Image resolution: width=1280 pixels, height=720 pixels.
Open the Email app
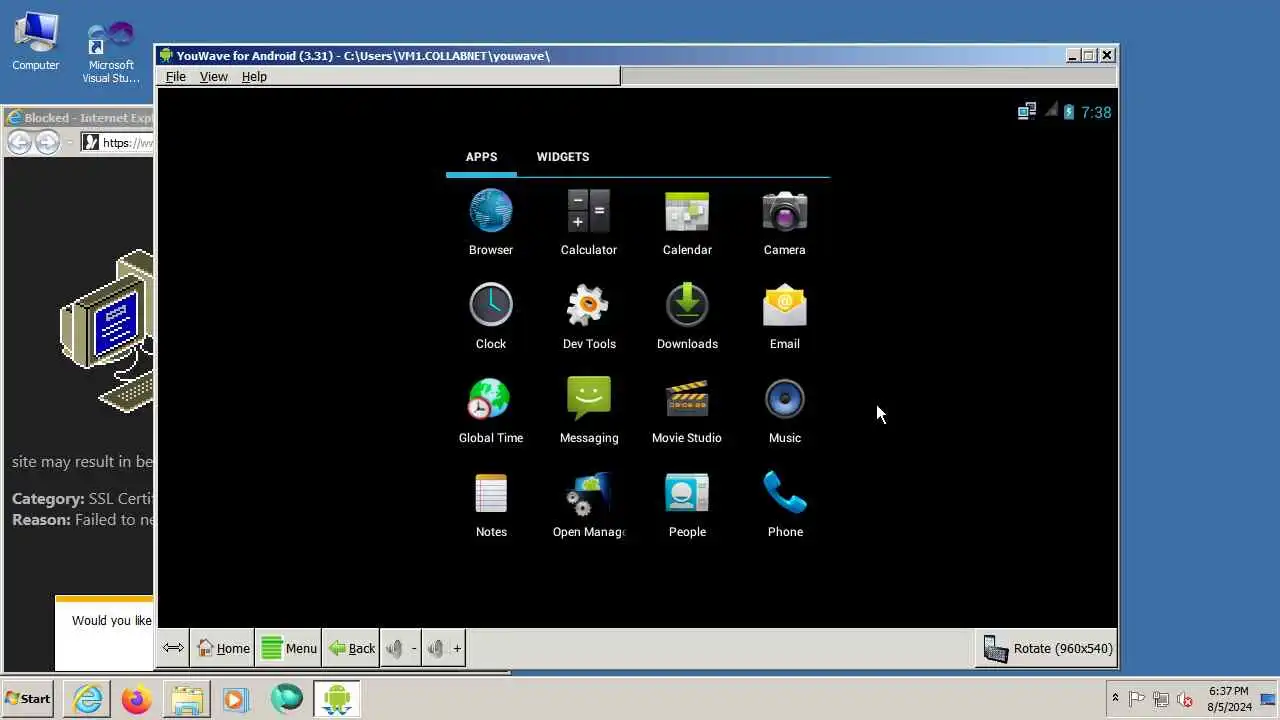pyautogui.click(x=784, y=316)
